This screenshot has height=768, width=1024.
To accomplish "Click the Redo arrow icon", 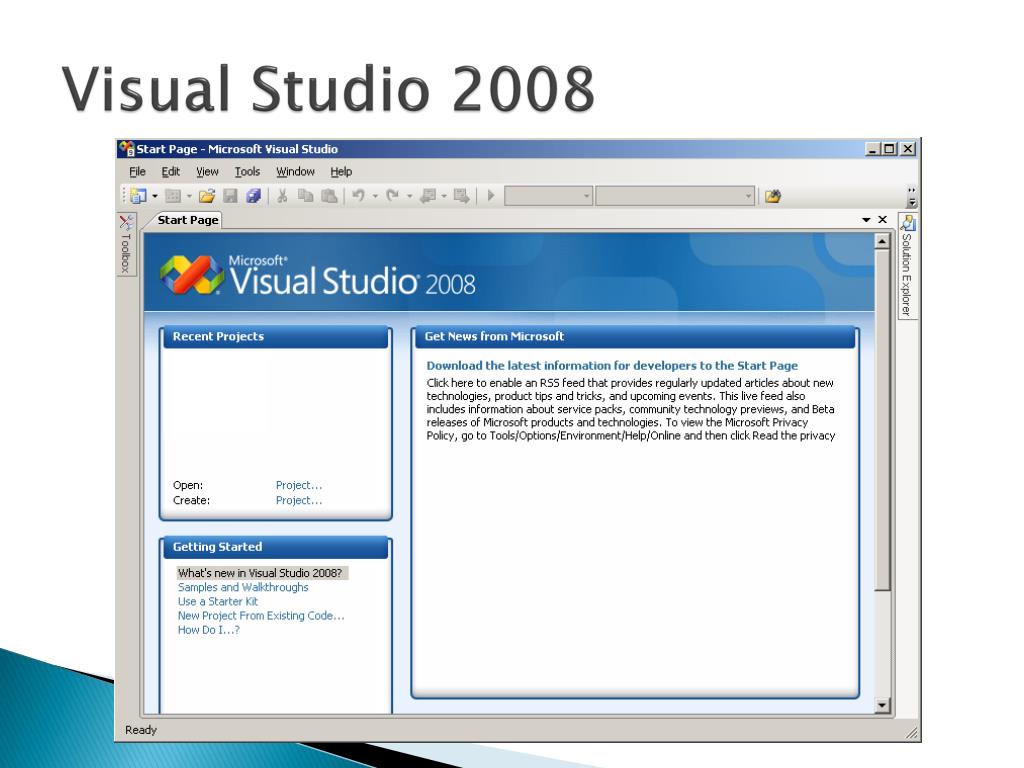I will 392,195.
